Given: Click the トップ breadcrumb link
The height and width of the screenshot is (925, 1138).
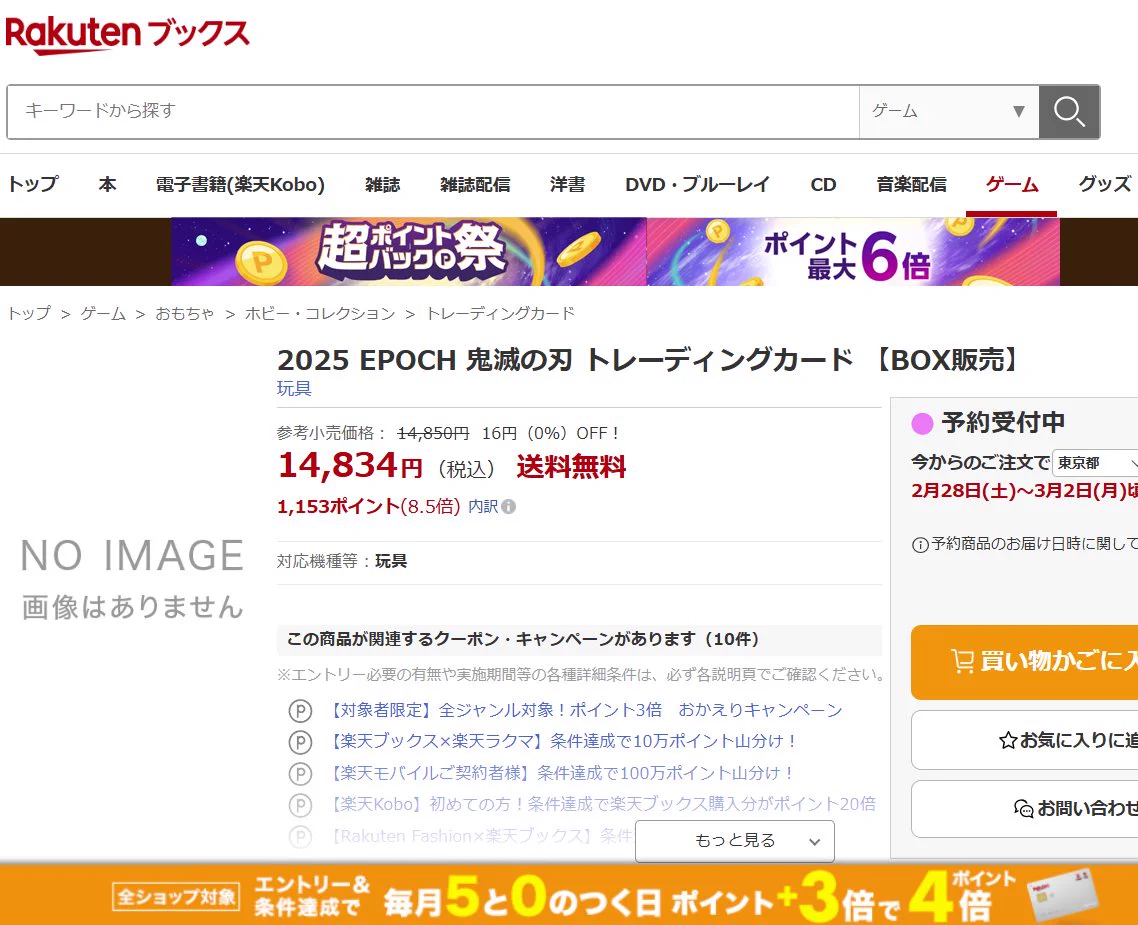Looking at the screenshot, I should click(29, 313).
